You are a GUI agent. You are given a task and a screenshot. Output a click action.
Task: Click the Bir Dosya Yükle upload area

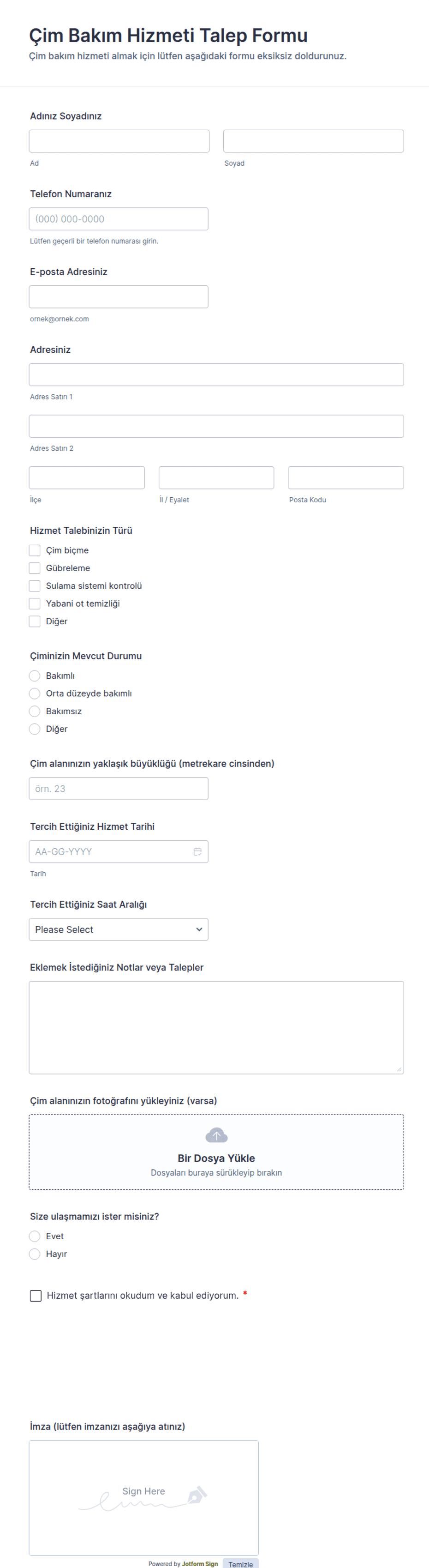(x=216, y=1152)
